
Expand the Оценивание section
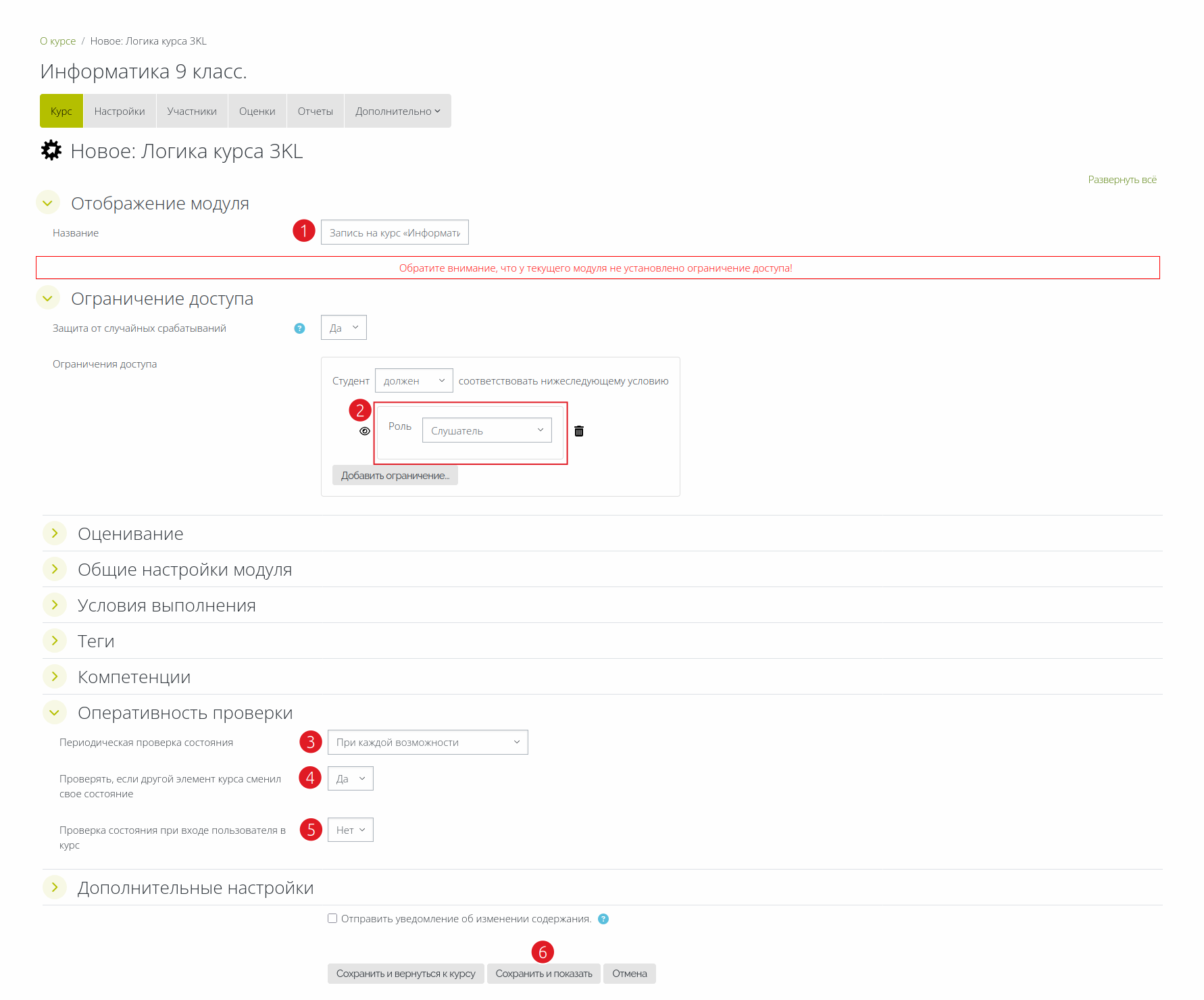(x=55, y=533)
